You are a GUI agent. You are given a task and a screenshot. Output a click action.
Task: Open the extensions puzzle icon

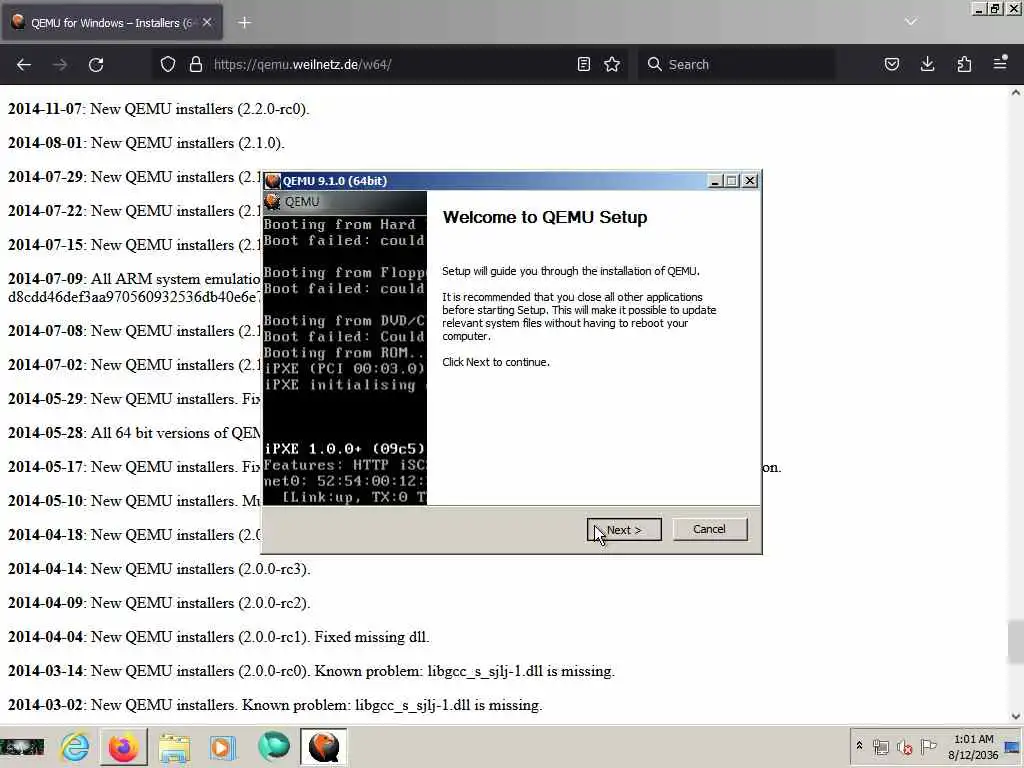(x=964, y=65)
